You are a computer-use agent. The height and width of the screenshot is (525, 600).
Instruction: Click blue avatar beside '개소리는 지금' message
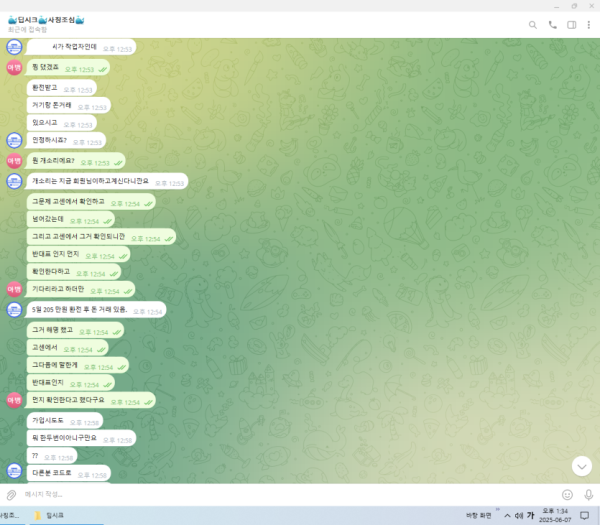click(15, 181)
